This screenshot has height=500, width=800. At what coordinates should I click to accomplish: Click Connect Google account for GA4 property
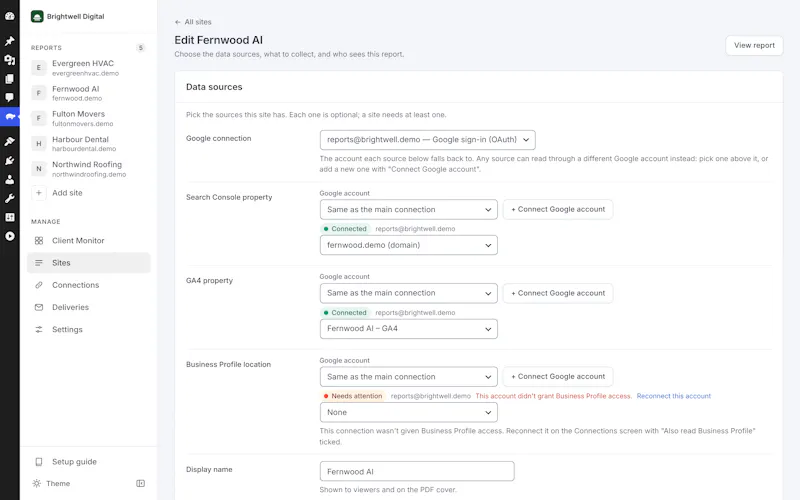coord(558,293)
